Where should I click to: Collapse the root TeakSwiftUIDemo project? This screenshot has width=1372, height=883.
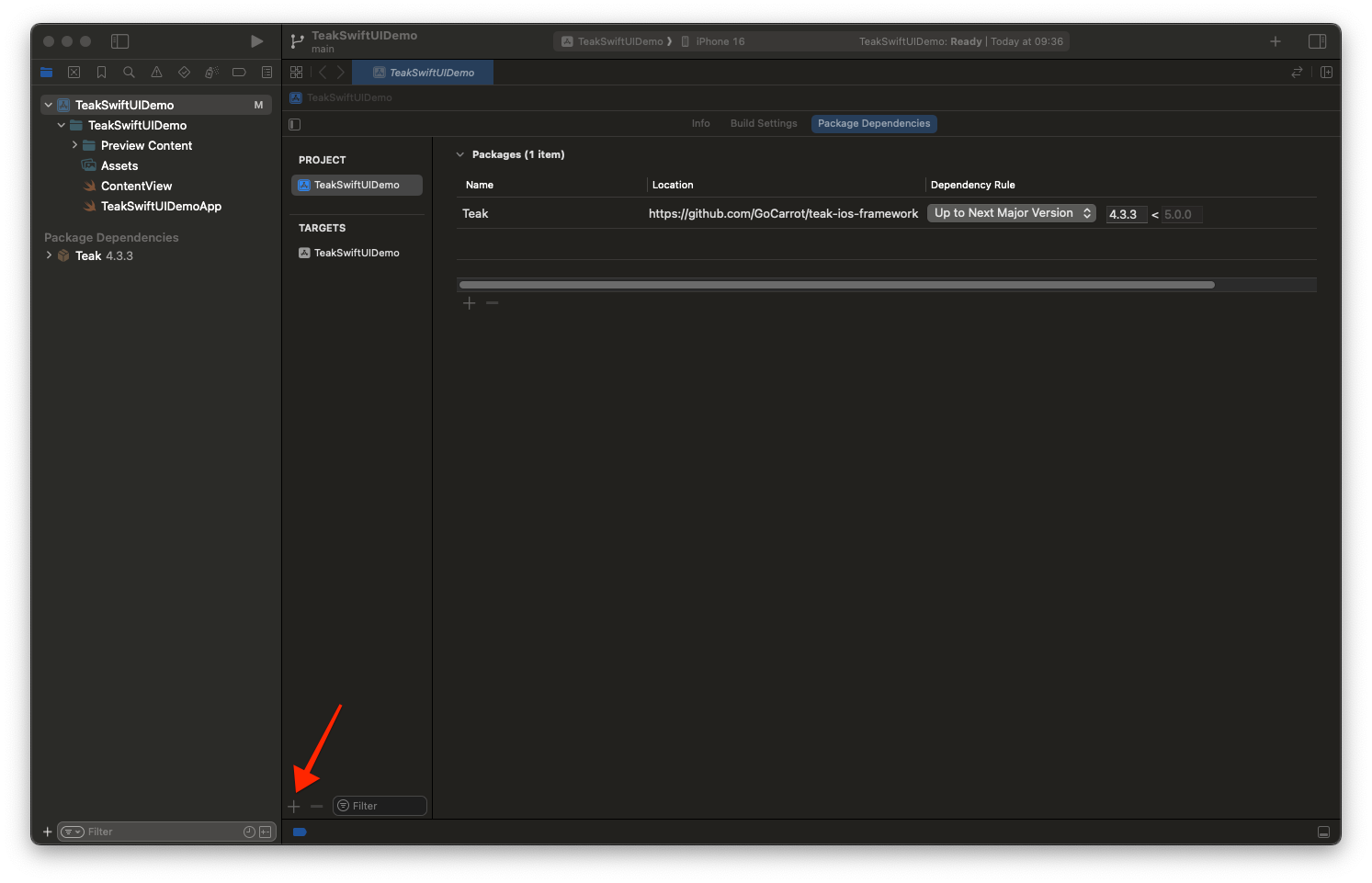coord(49,106)
